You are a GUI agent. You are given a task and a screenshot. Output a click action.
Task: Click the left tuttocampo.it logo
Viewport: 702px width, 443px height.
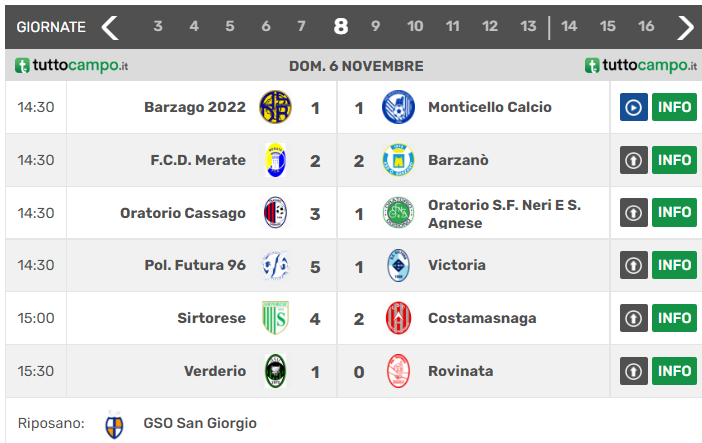coord(72,66)
